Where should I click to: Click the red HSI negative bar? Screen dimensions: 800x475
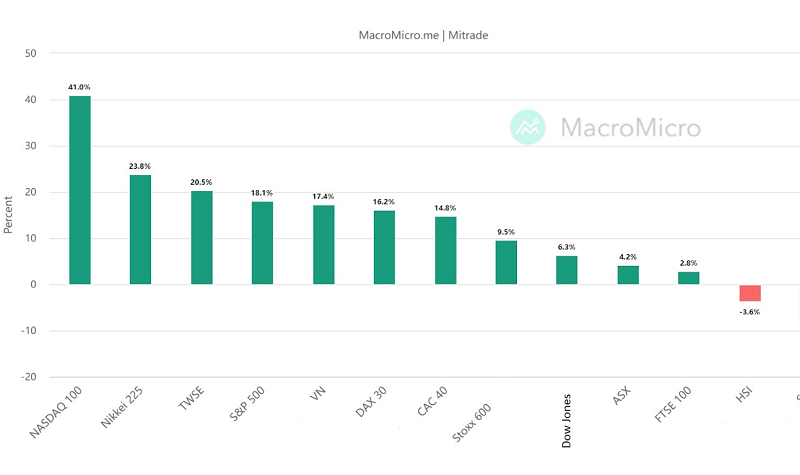pyautogui.click(x=750, y=293)
